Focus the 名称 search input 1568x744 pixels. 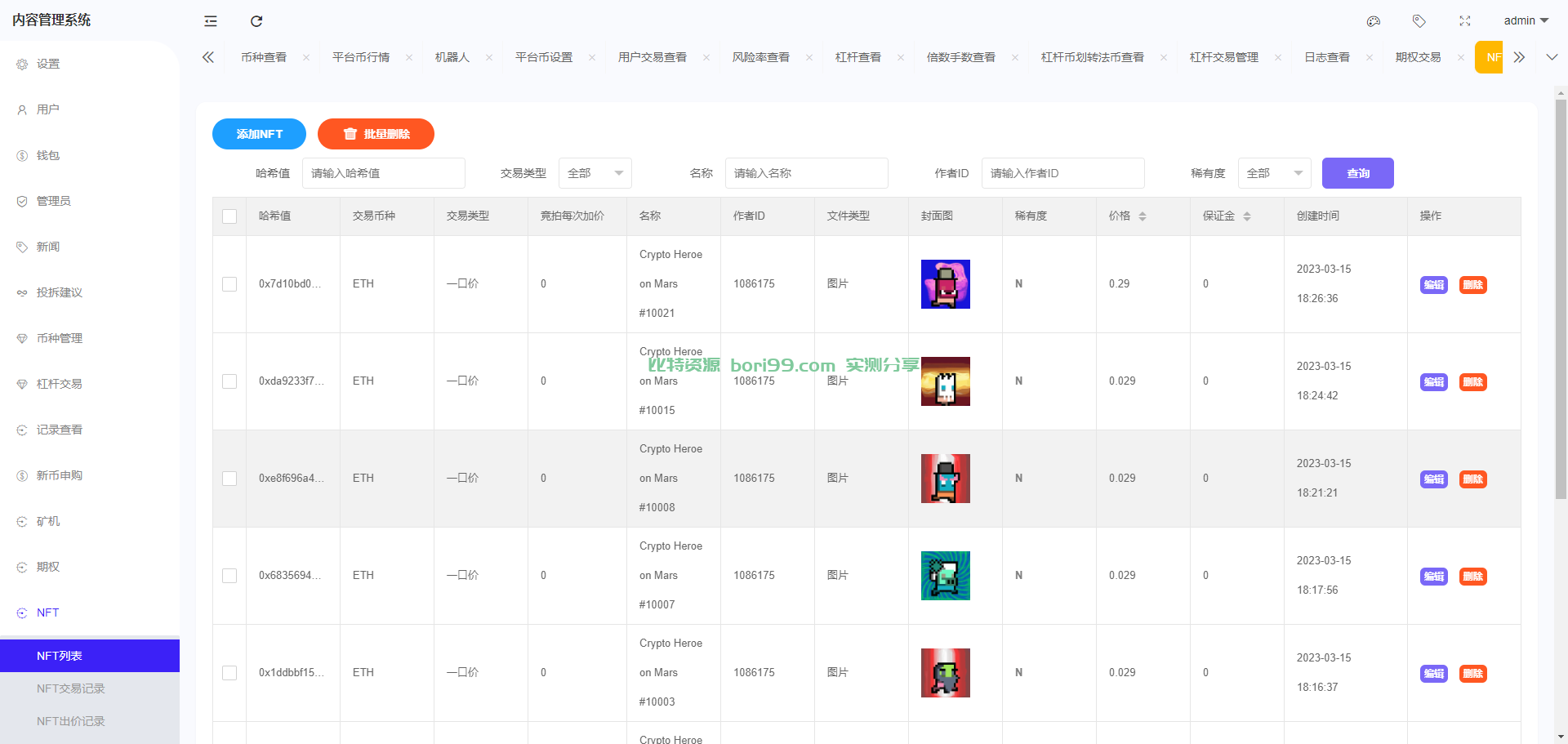[807, 173]
